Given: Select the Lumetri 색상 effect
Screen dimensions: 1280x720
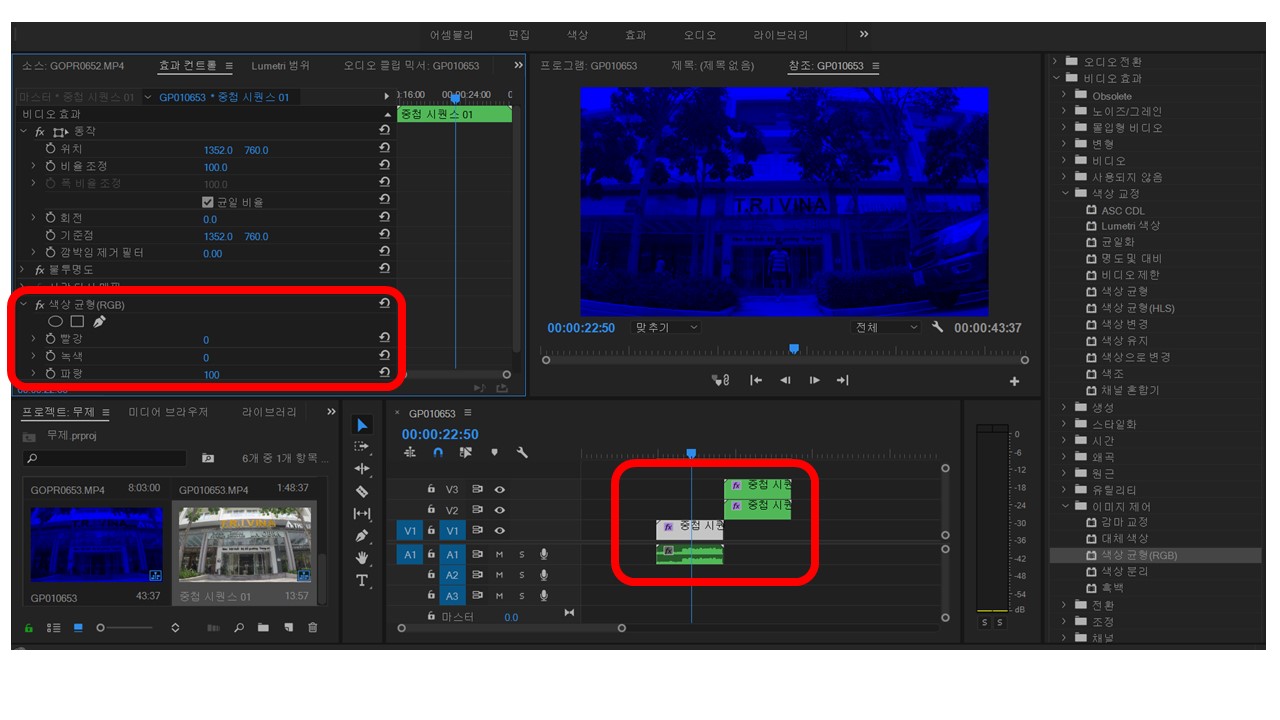Looking at the screenshot, I should coord(1131,226).
